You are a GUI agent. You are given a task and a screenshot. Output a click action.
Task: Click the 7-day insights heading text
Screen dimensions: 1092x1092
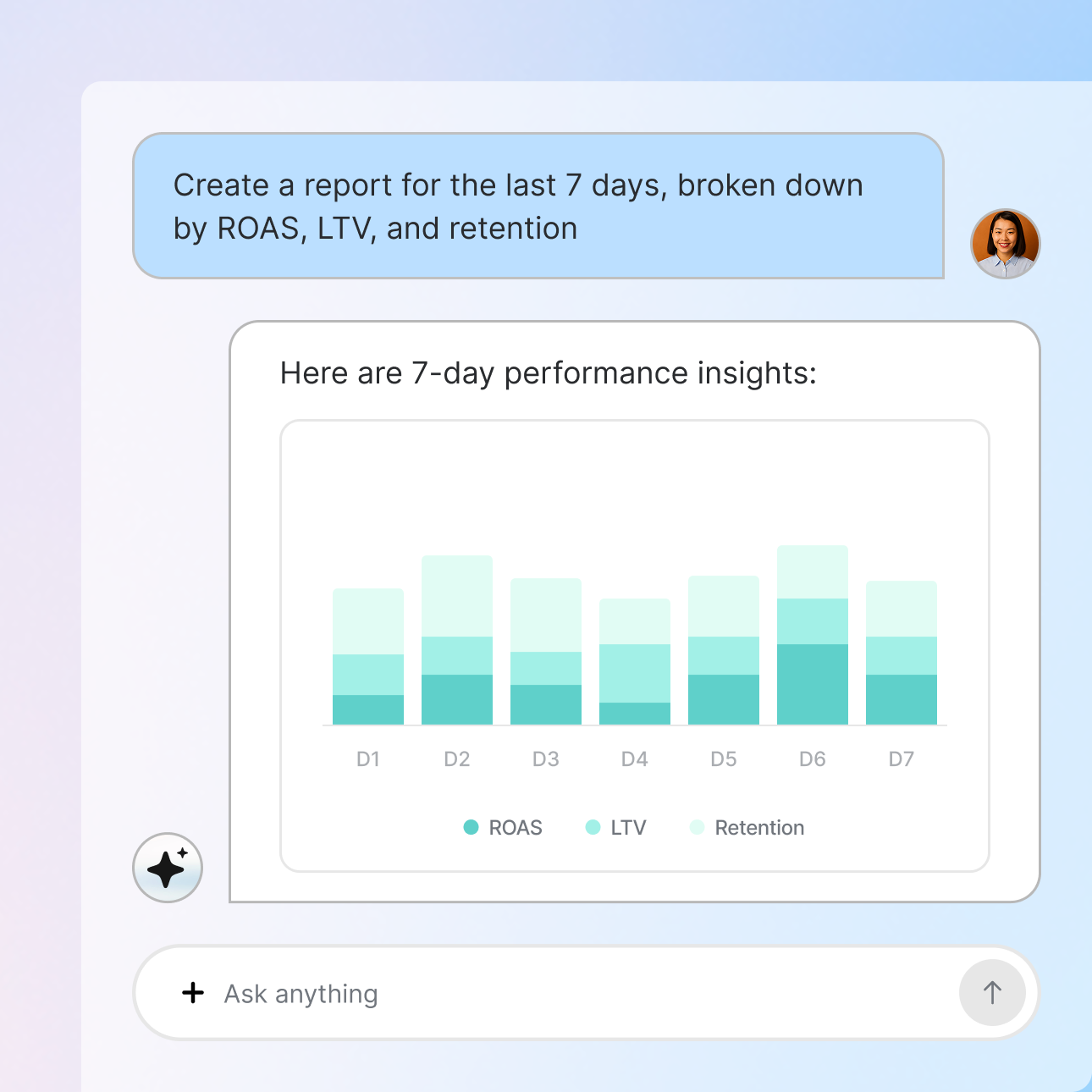pyautogui.click(x=549, y=372)
